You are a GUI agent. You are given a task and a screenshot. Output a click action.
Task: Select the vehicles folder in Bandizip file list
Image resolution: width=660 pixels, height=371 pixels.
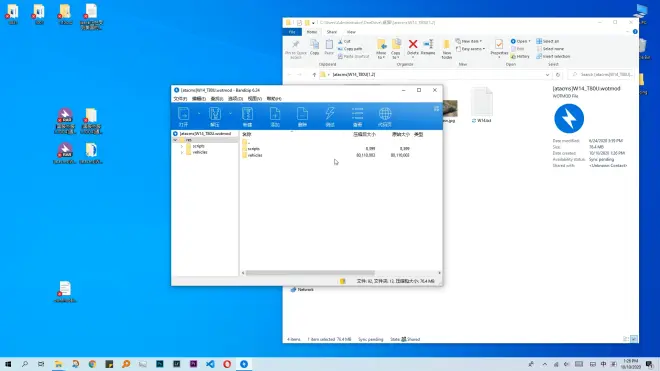(x=255, y=155)
